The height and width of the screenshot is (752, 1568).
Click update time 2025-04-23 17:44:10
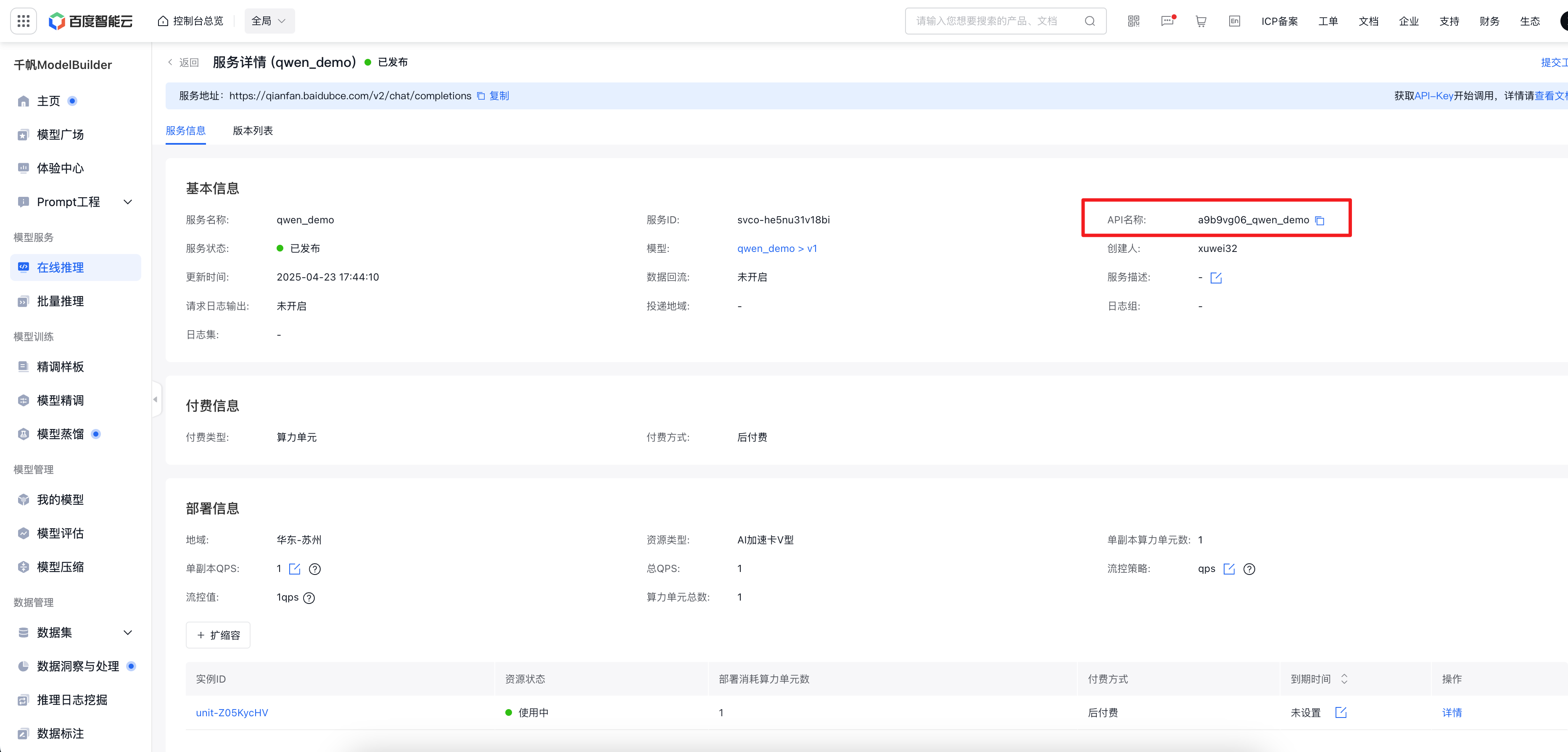click(327, 277)
